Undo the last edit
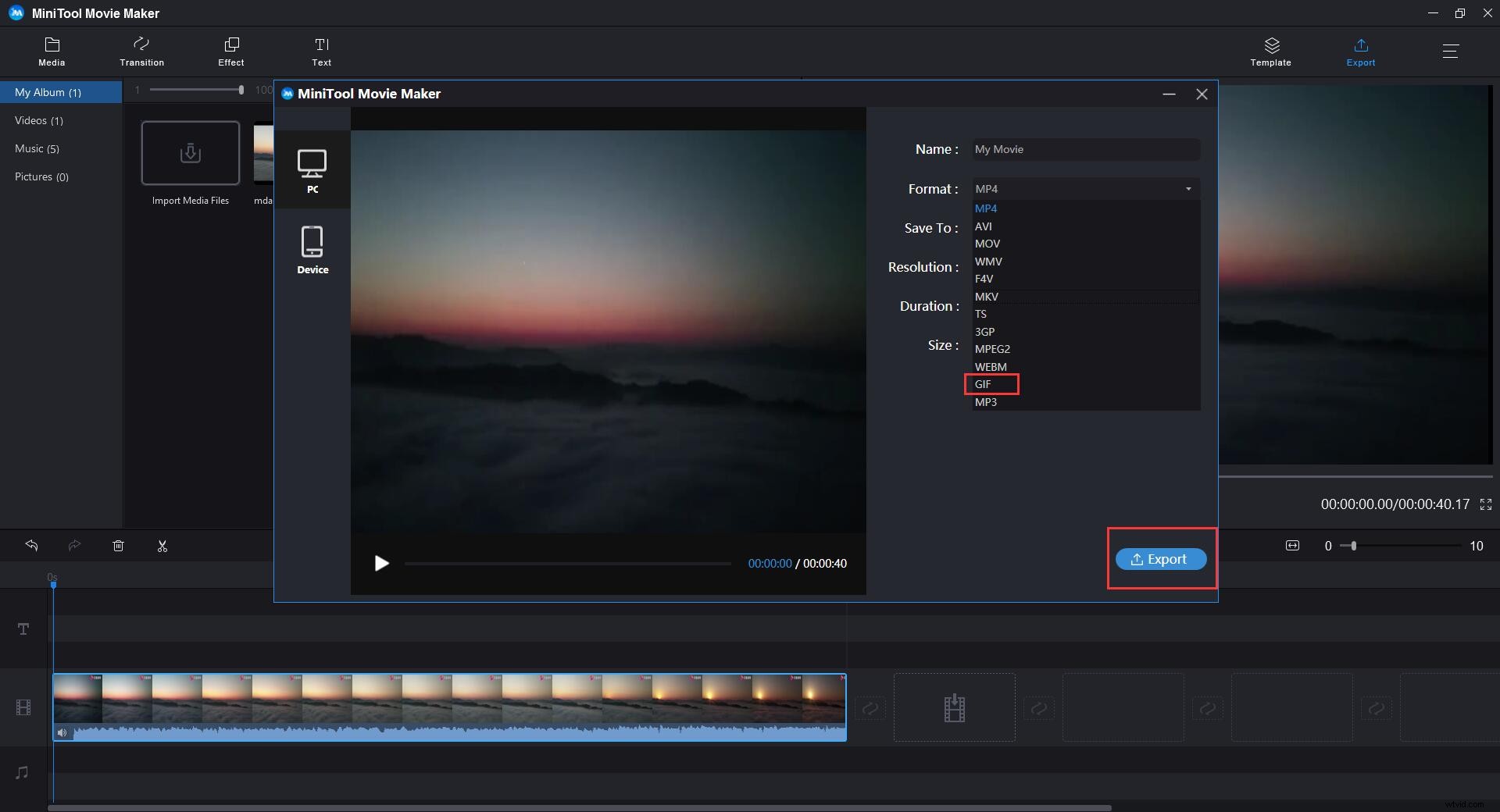Screen dimensions: 1500x812 32,546
